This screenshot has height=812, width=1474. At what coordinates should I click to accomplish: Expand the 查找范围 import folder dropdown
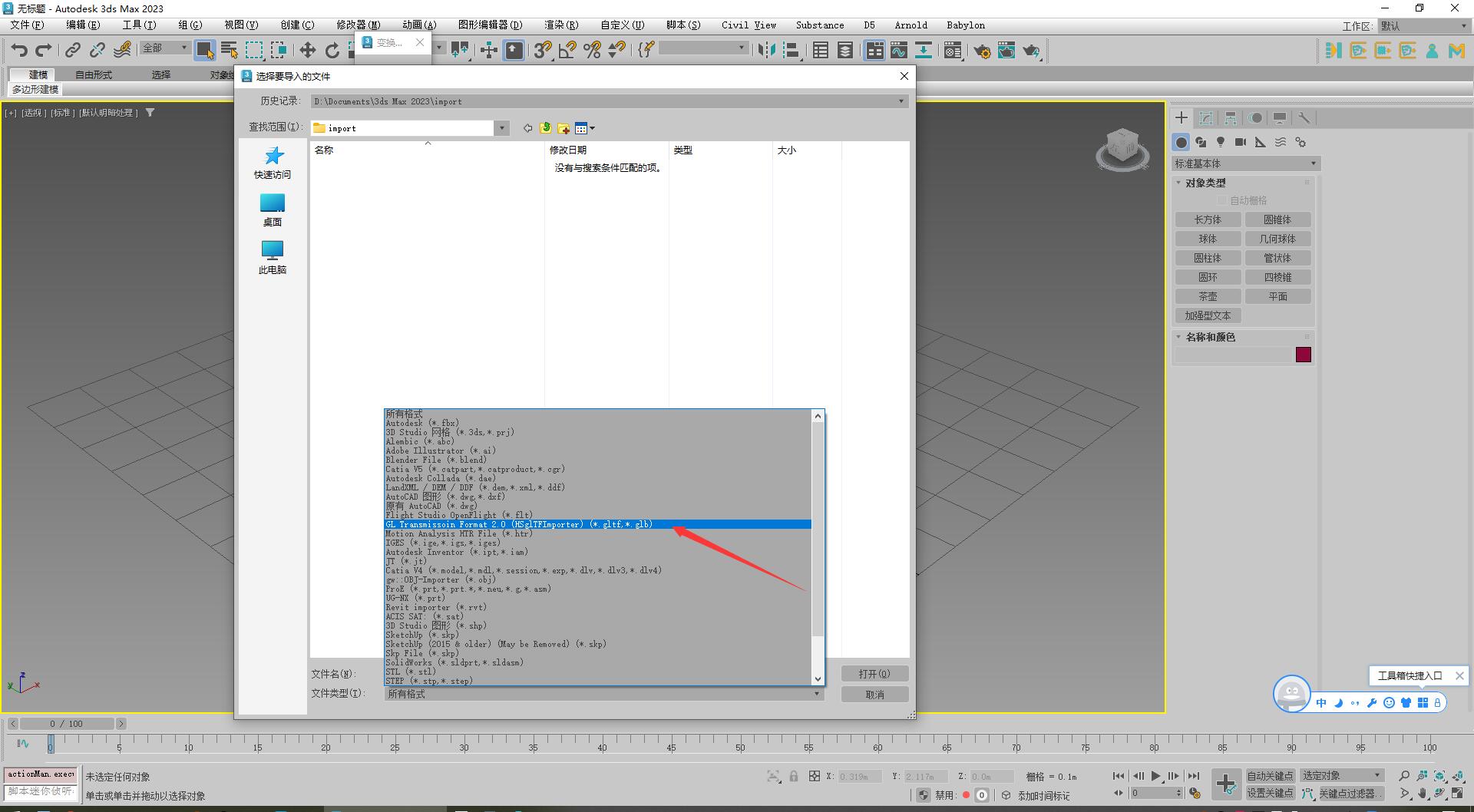point(501,128)
